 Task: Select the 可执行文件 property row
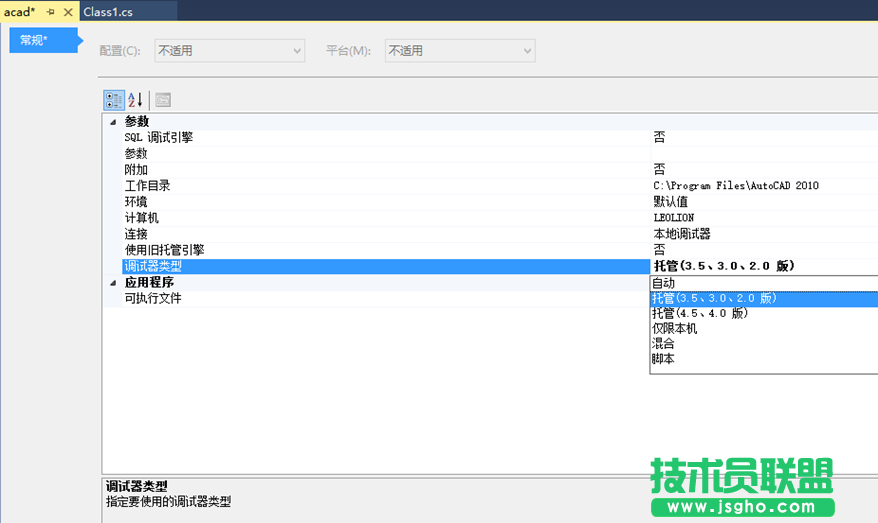click(386, 298)
